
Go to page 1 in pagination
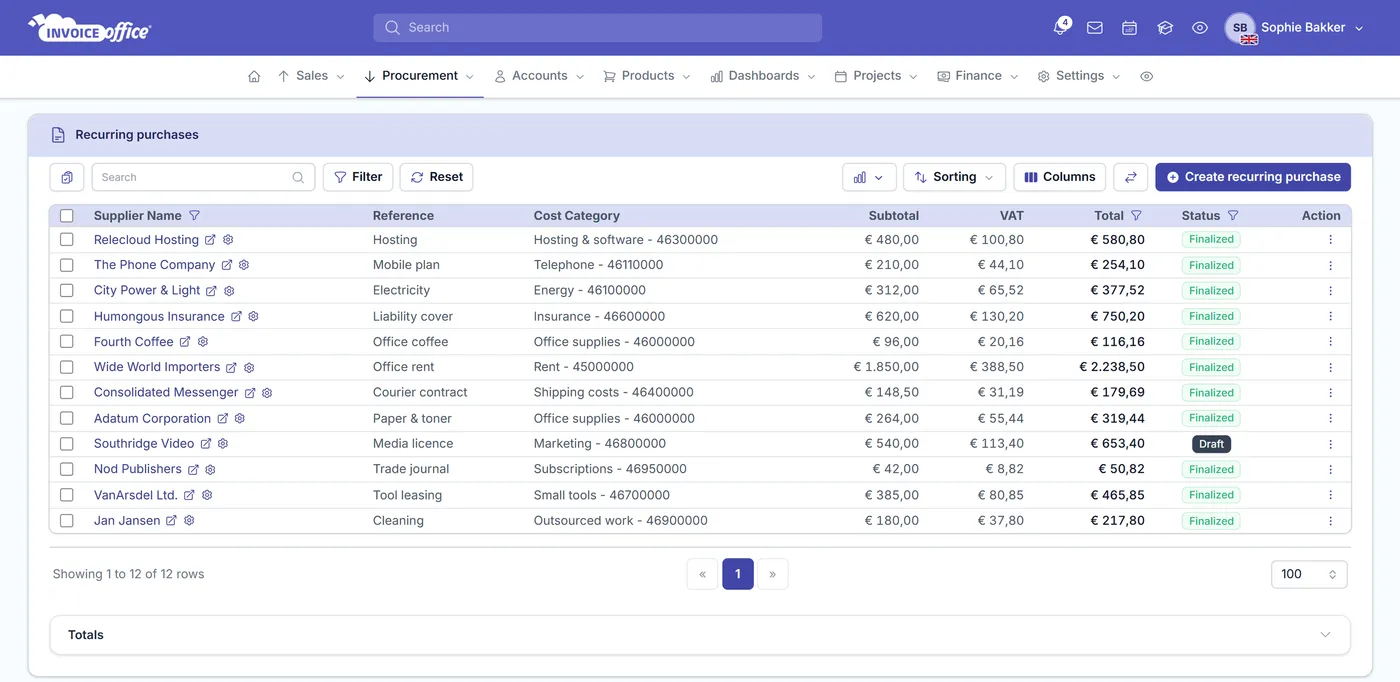pos(738,574)
